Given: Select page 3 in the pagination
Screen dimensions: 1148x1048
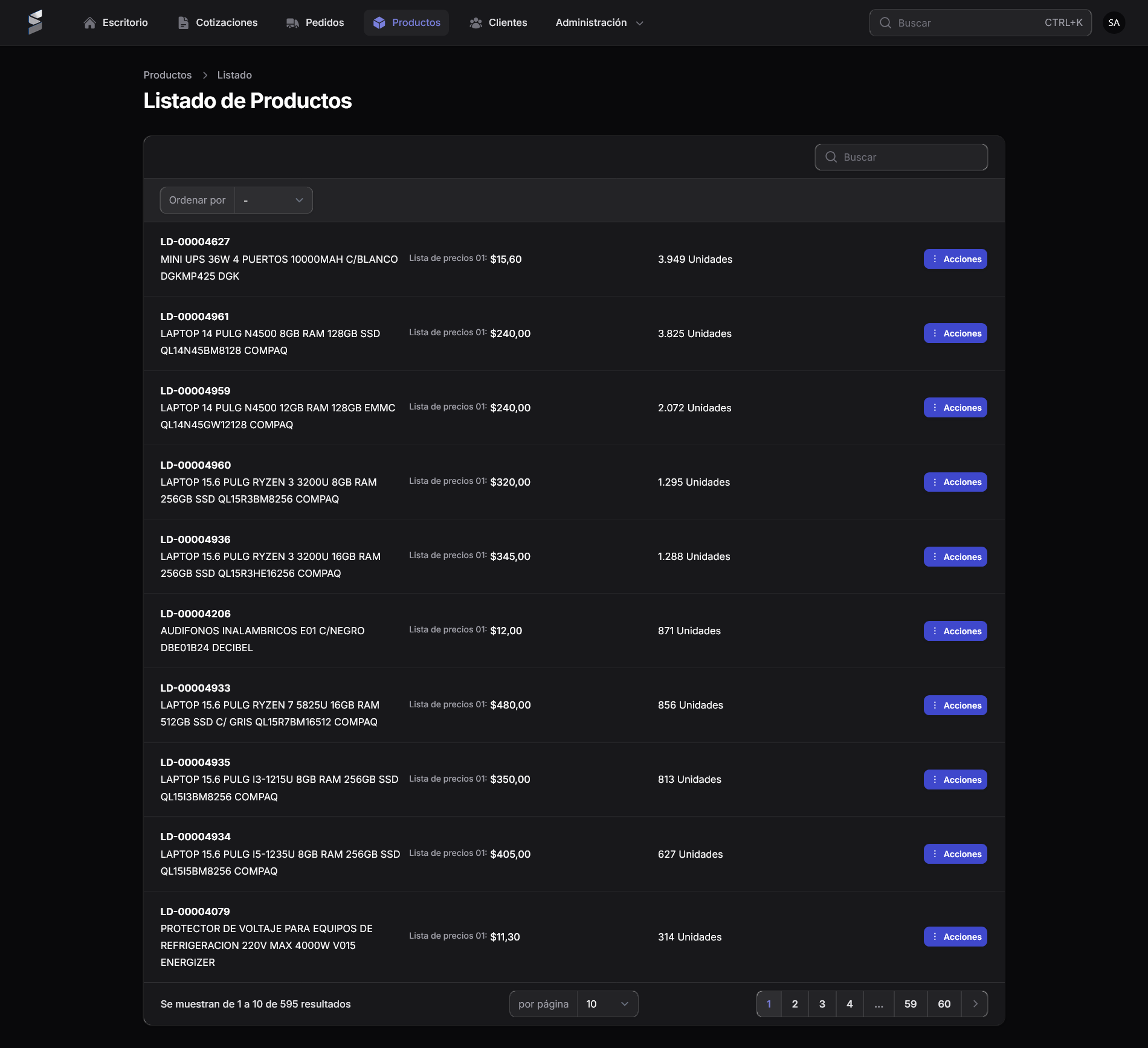Looking at the screenshot, I should click(x=822, y=1003).
